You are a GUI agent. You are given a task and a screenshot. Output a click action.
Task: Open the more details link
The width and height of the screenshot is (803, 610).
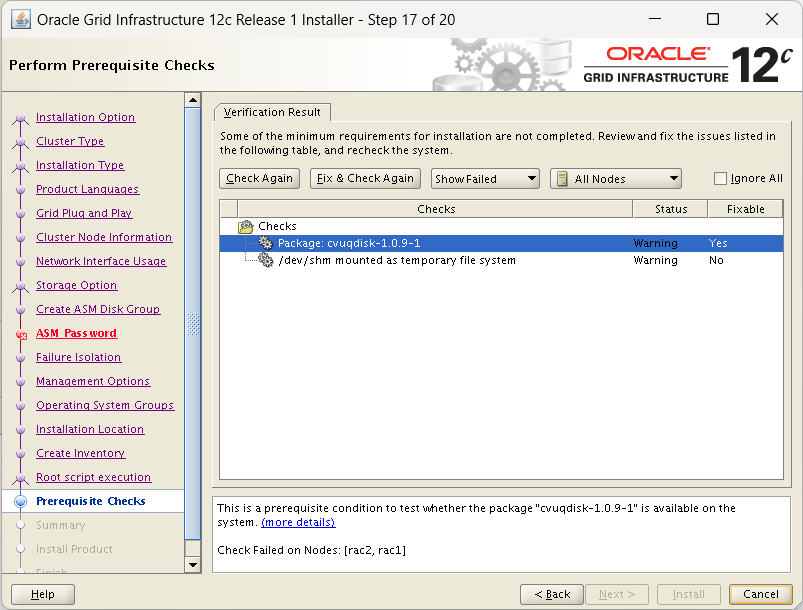click(x=298, y=522)
